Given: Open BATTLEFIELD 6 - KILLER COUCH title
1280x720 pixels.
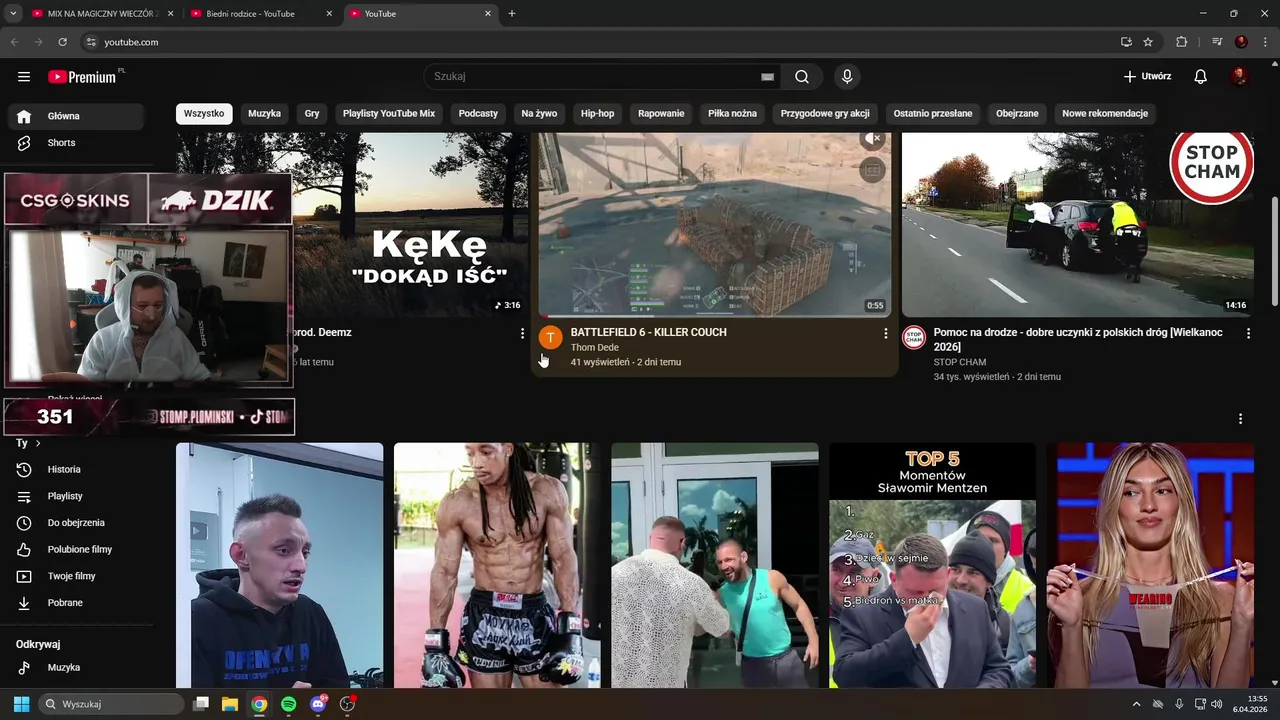Looking at the screenshot, I should tap(649, 332).
